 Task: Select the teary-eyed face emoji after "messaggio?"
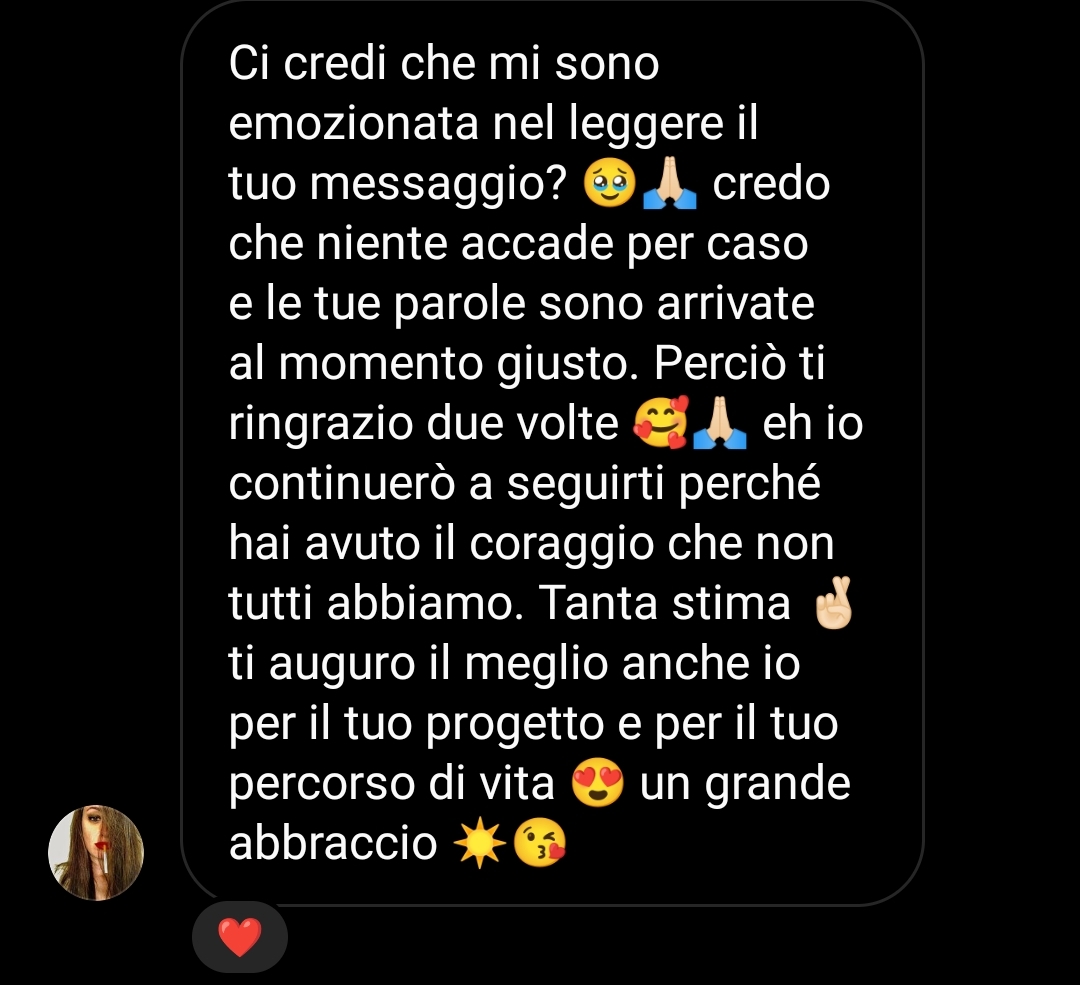click(x=609, y=183)
